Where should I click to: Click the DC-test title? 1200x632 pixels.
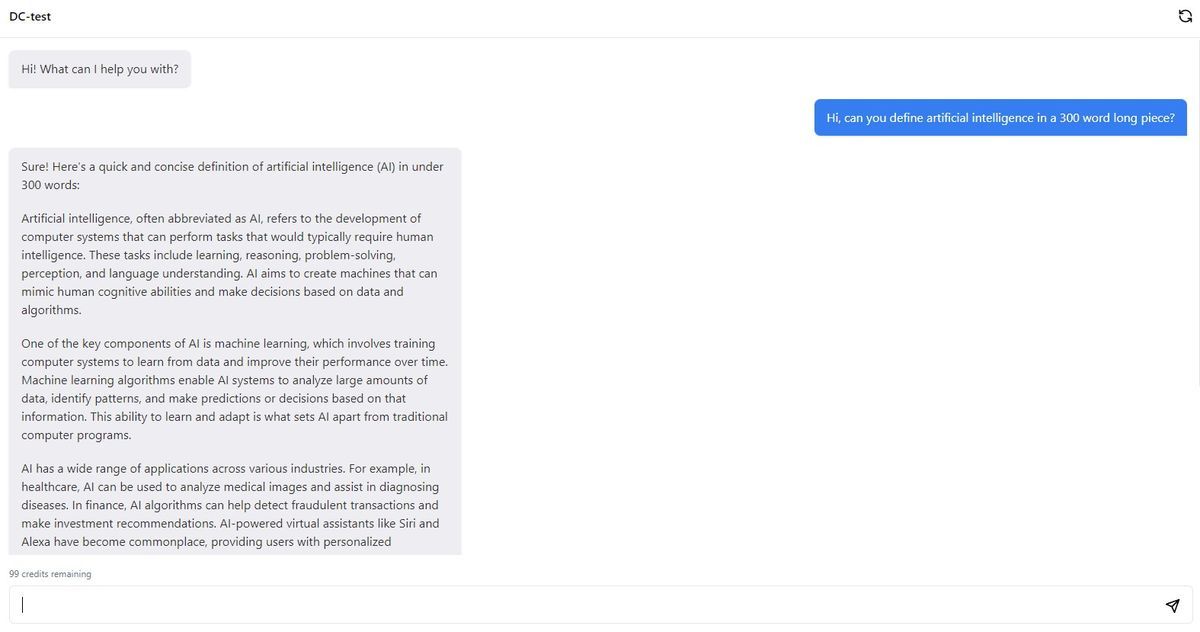pos(30,17)
